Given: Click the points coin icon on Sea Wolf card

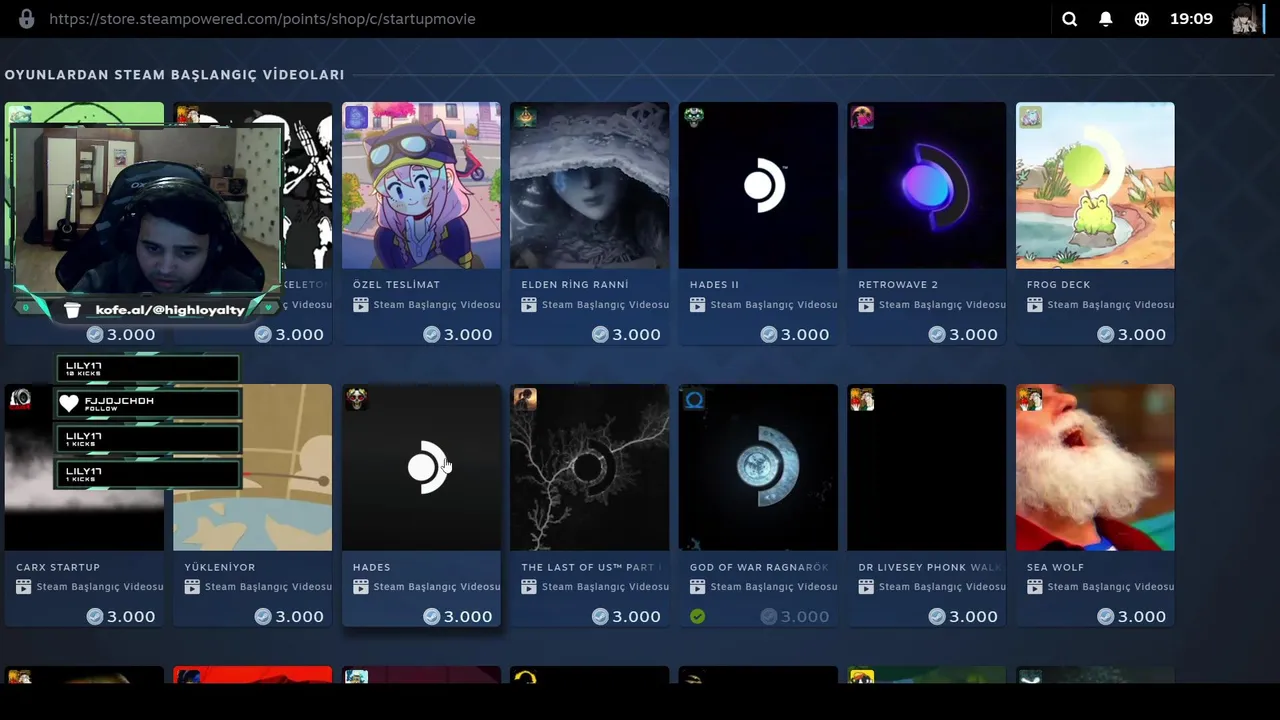Looking at the screenshot, I should pos(1105,617).
